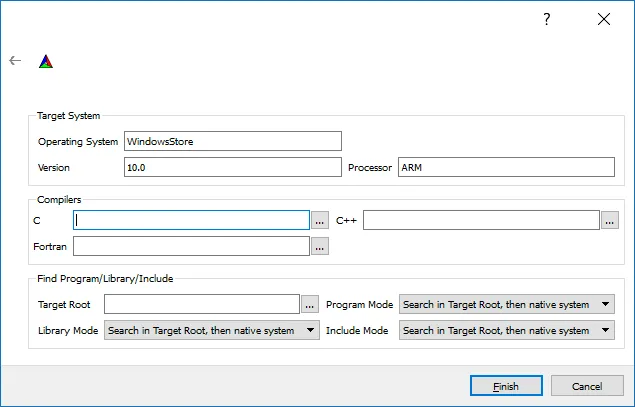The width and height of the screenshot is (635, 407).
Task: Browse for the C compiler path
Action: click(320, 220)
